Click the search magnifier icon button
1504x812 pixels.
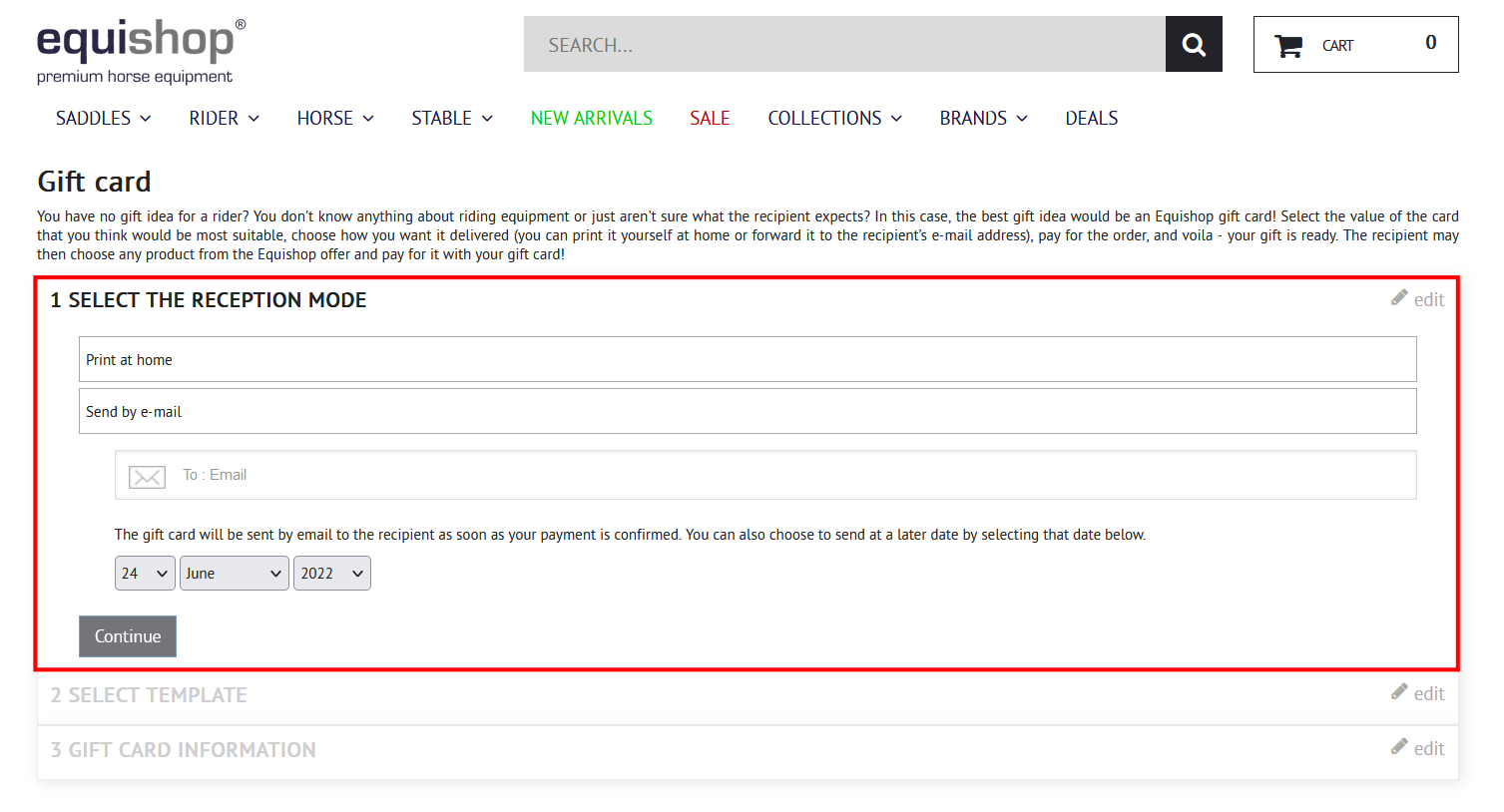(1194, 44)
